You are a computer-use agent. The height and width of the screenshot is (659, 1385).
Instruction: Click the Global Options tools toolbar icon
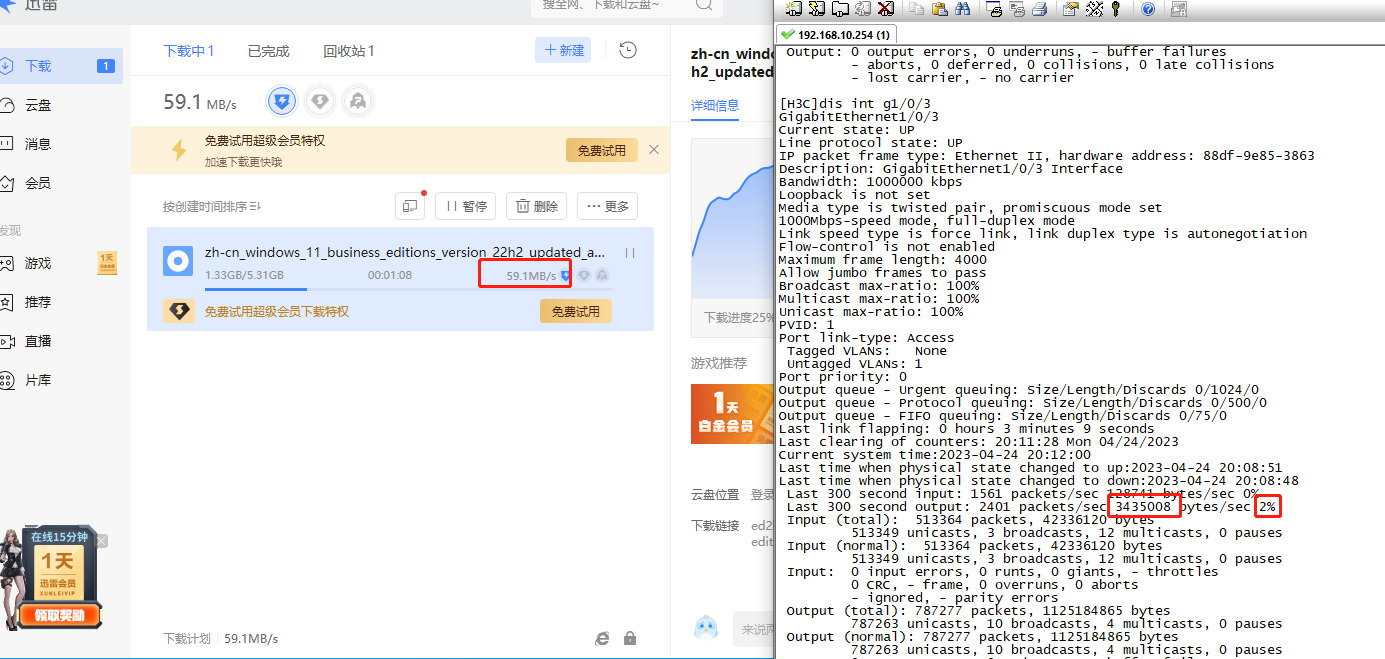[x=1093, y=9]
